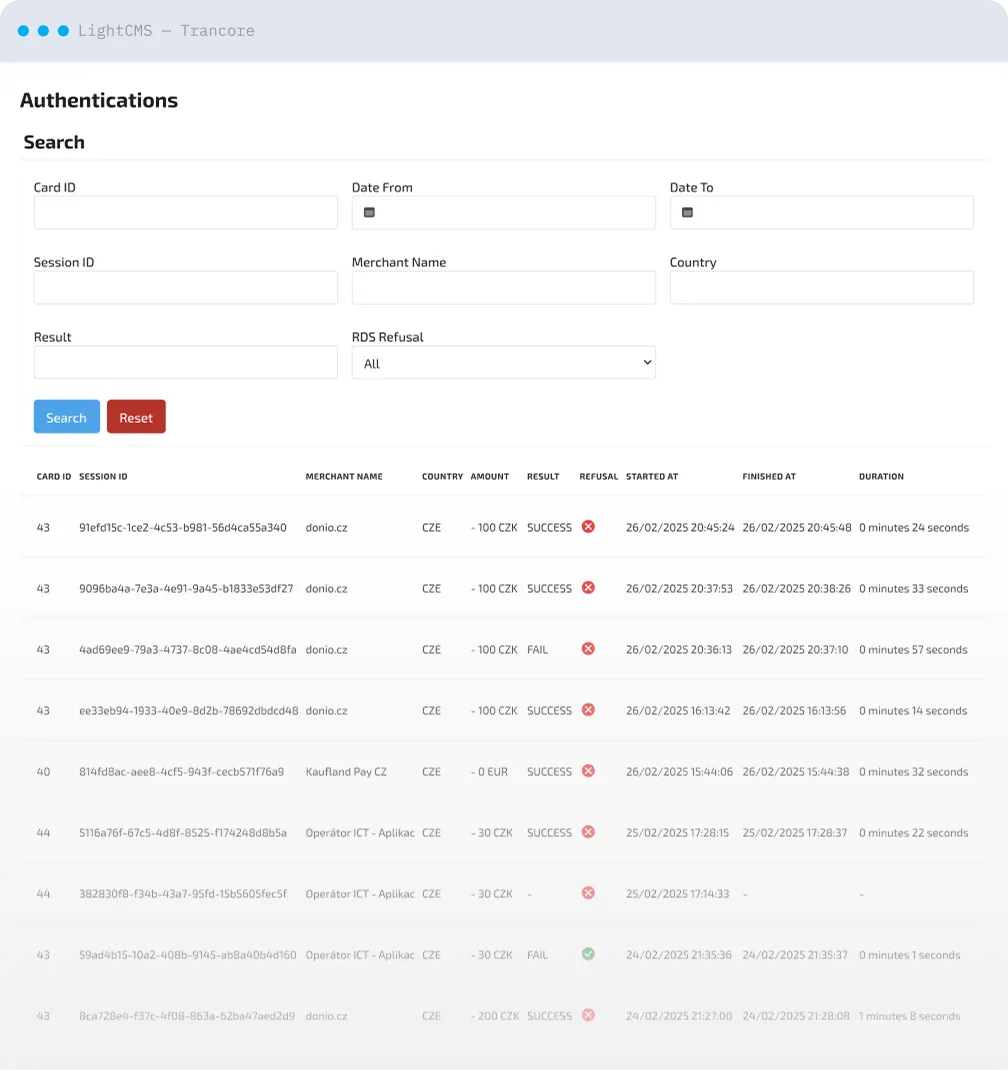The height and width of the screenshot is (1070, 1008).
Task: Select session ID ee33eb94-1933-40e9-8d2b-78692dbdcd48
Action: point(189,710)
